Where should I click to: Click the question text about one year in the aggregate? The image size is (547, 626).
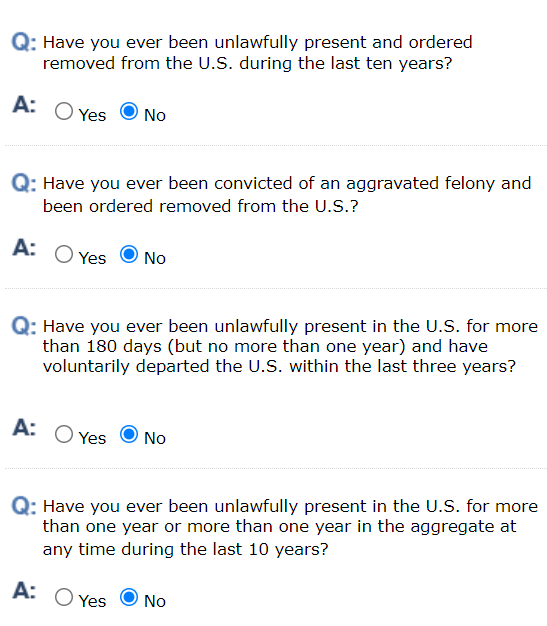tap(290, 528)
